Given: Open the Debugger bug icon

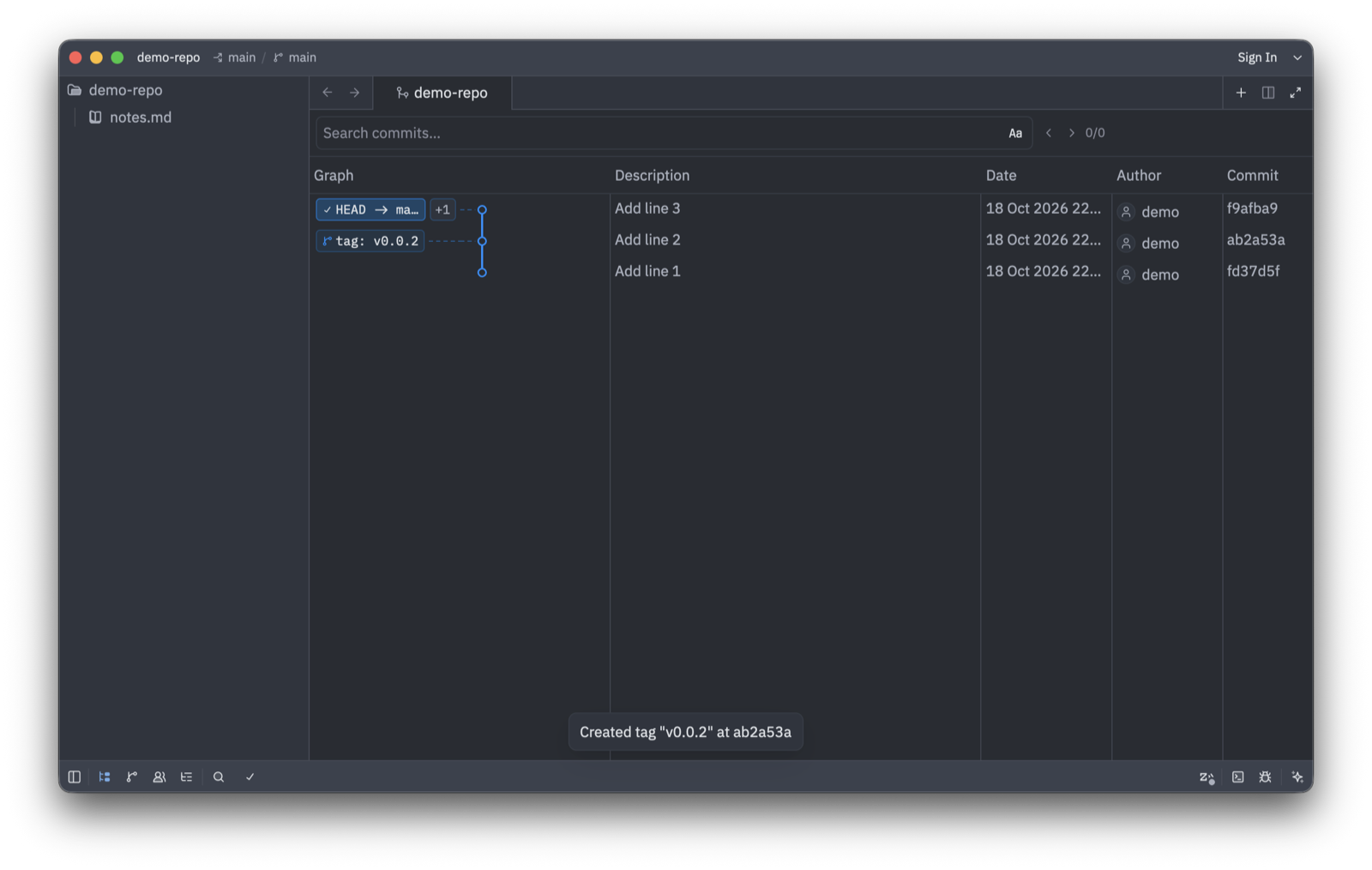Looking at the screenshot, I should (x=1265, y=776).
